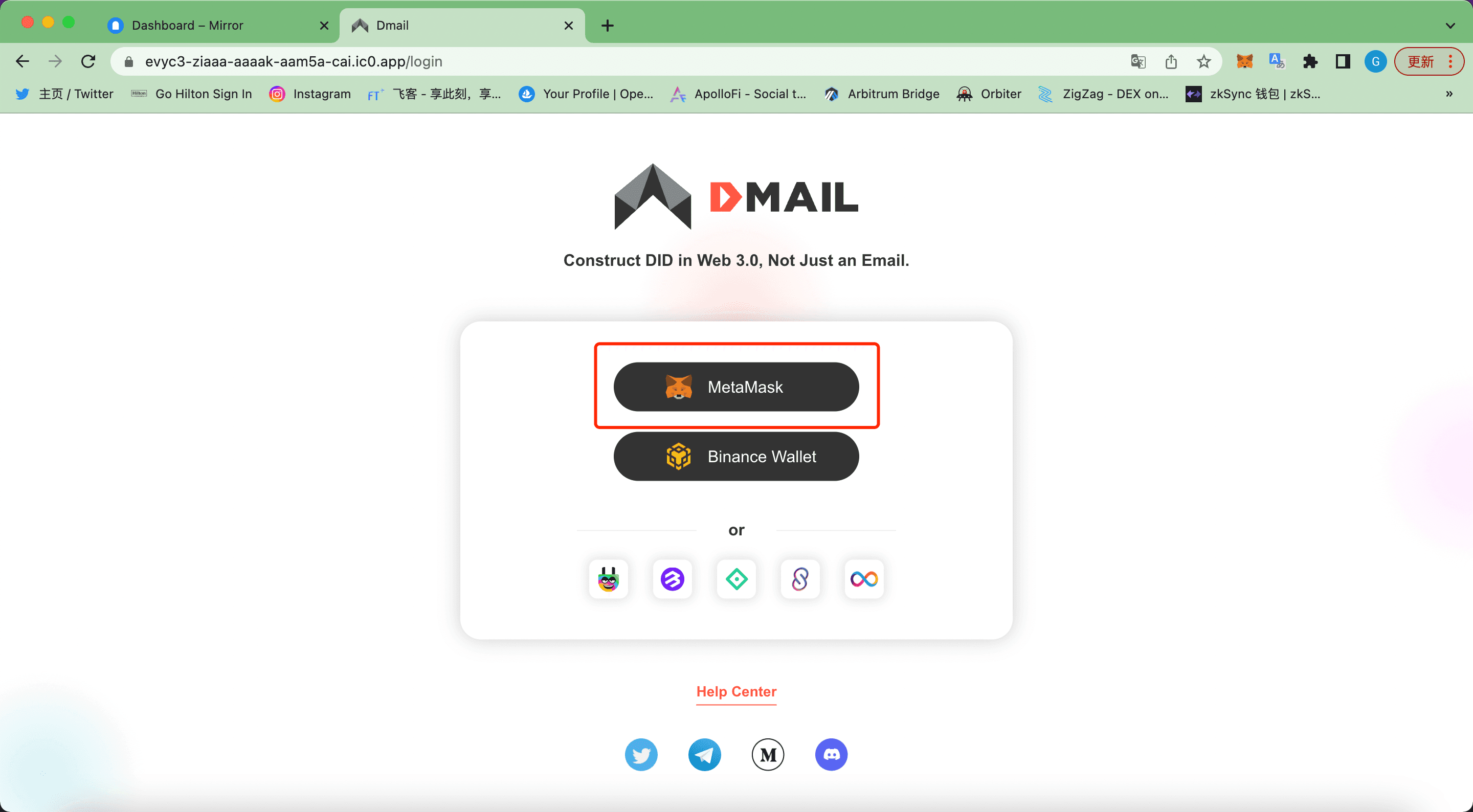Open the Dmail Telegram channel icon

[x=705, y=754]
